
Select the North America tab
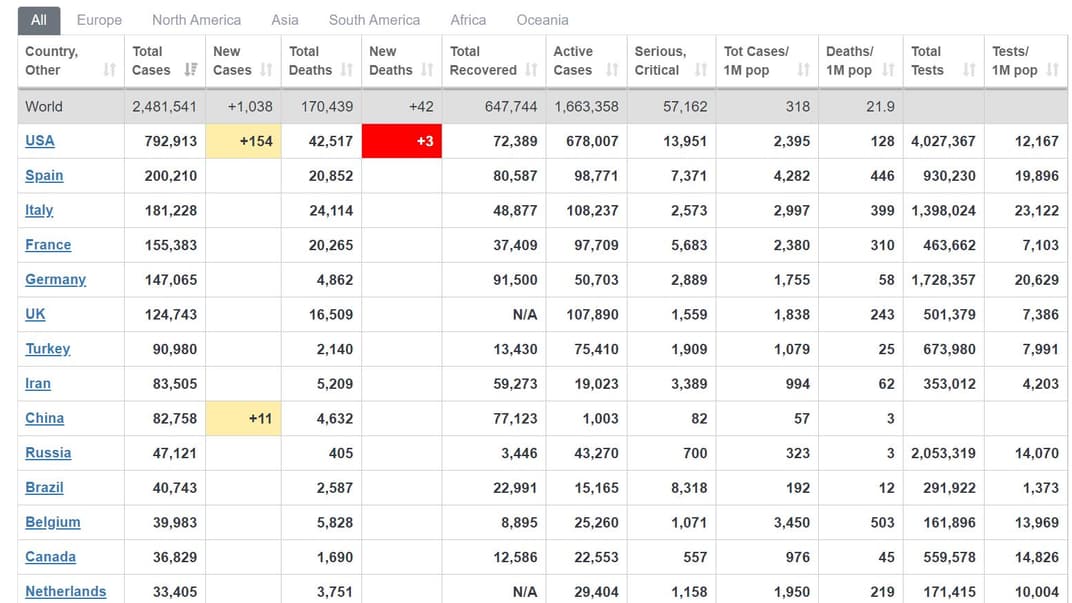click(x=196, y=20)
